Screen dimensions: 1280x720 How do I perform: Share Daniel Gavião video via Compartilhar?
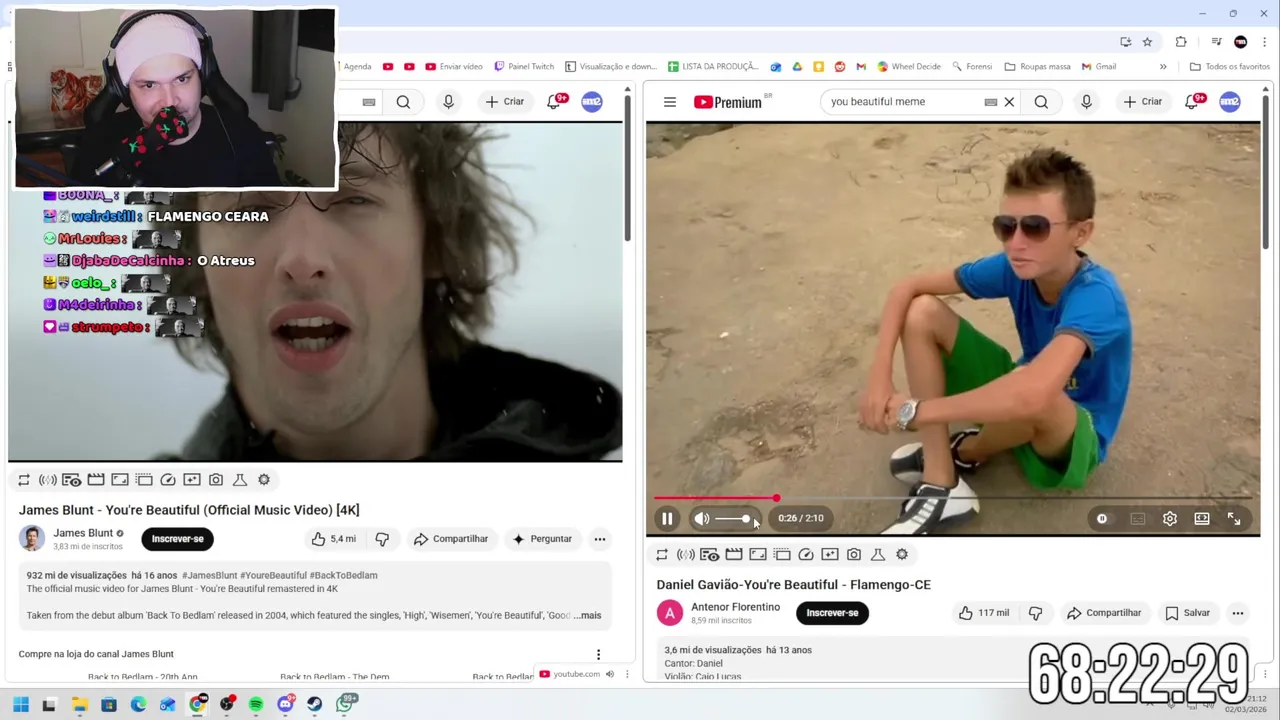pyautogui.click(x=1103, y=613)
